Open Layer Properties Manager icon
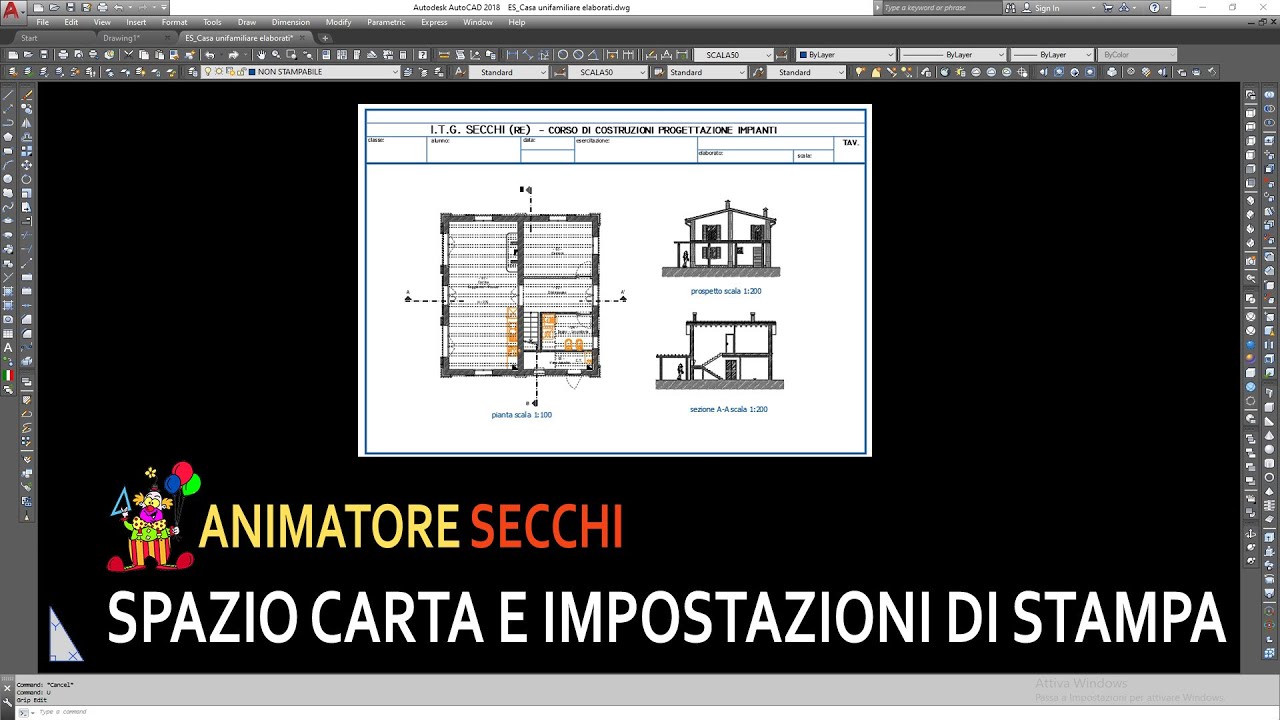The image size is (1280, 720). click(x=192, y=72)
